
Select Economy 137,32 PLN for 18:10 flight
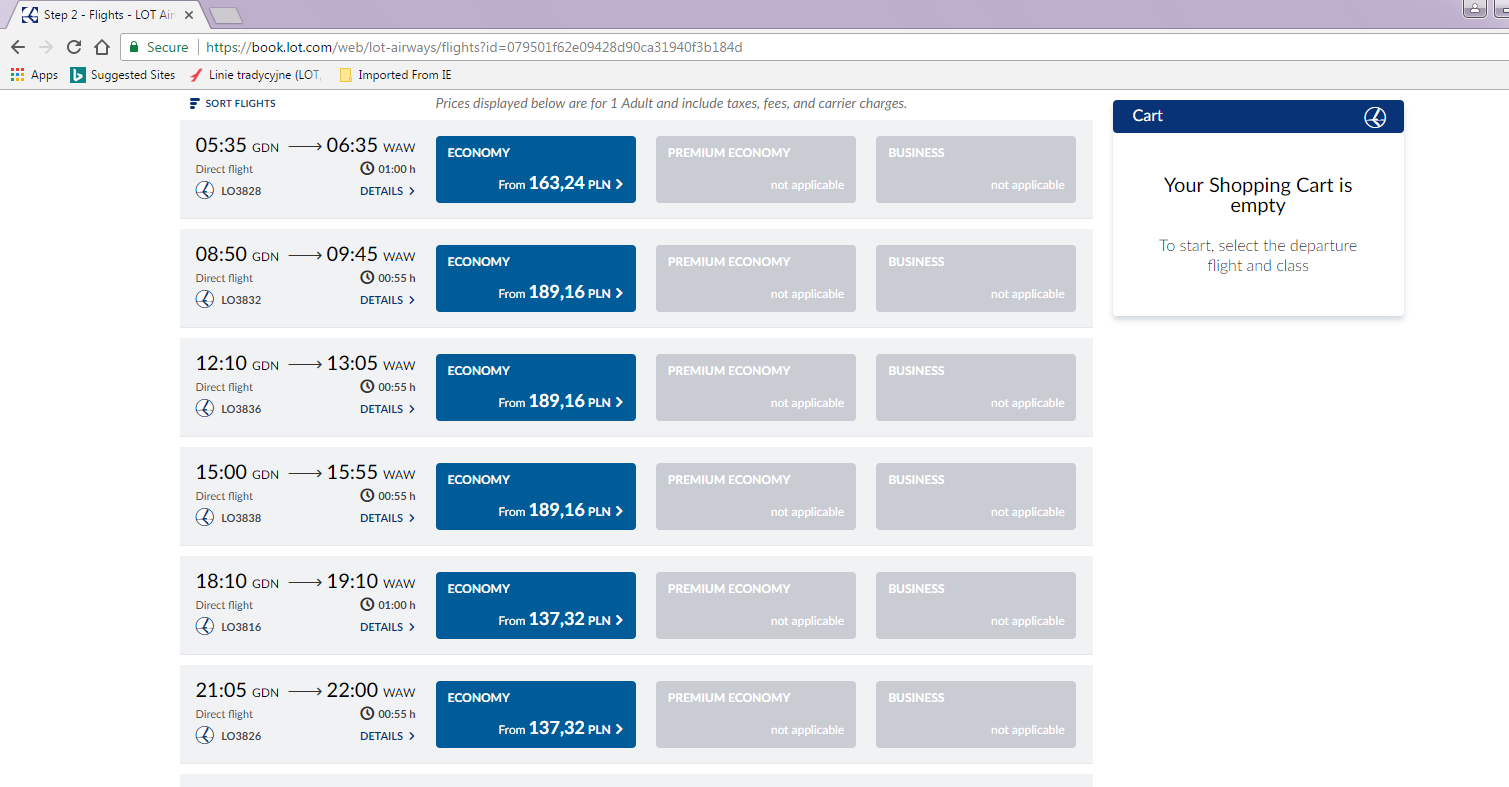pos(536,605)
